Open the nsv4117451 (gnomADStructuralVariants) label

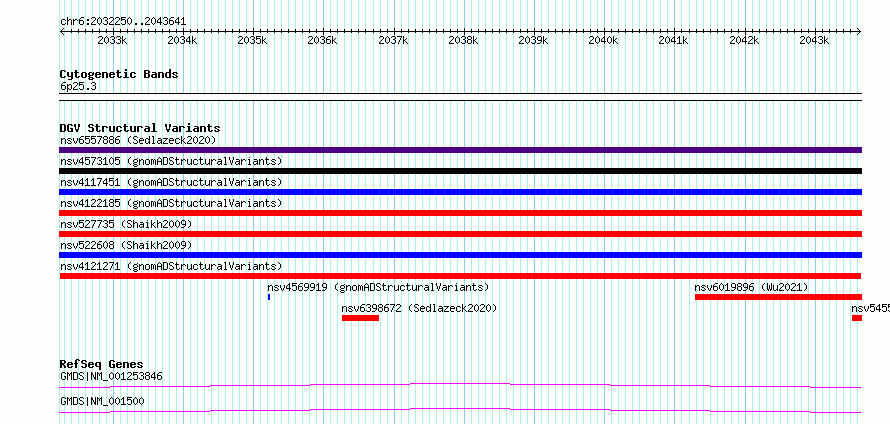tap(171, 182)
